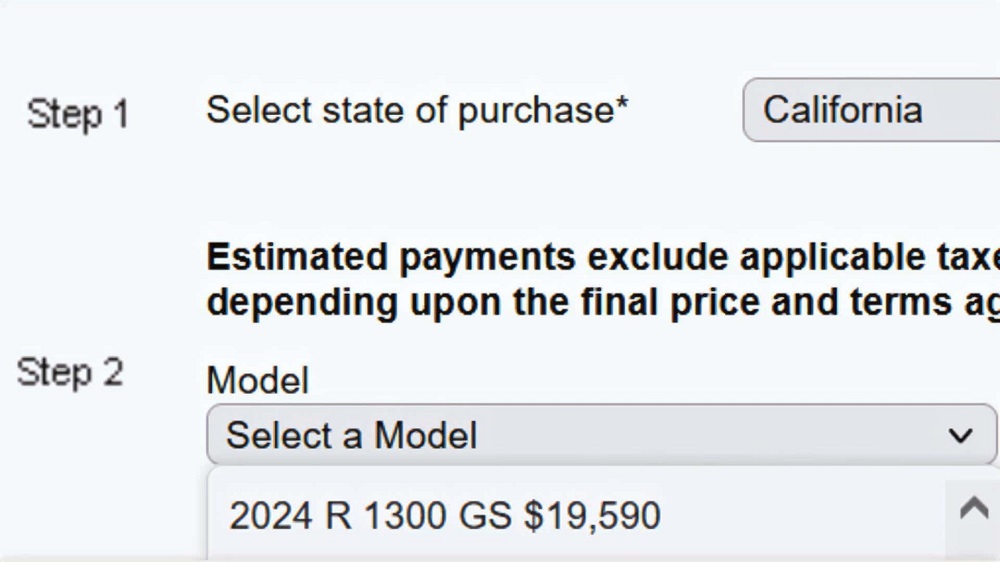Click the Select state of purchase label

tap(410, 110)
